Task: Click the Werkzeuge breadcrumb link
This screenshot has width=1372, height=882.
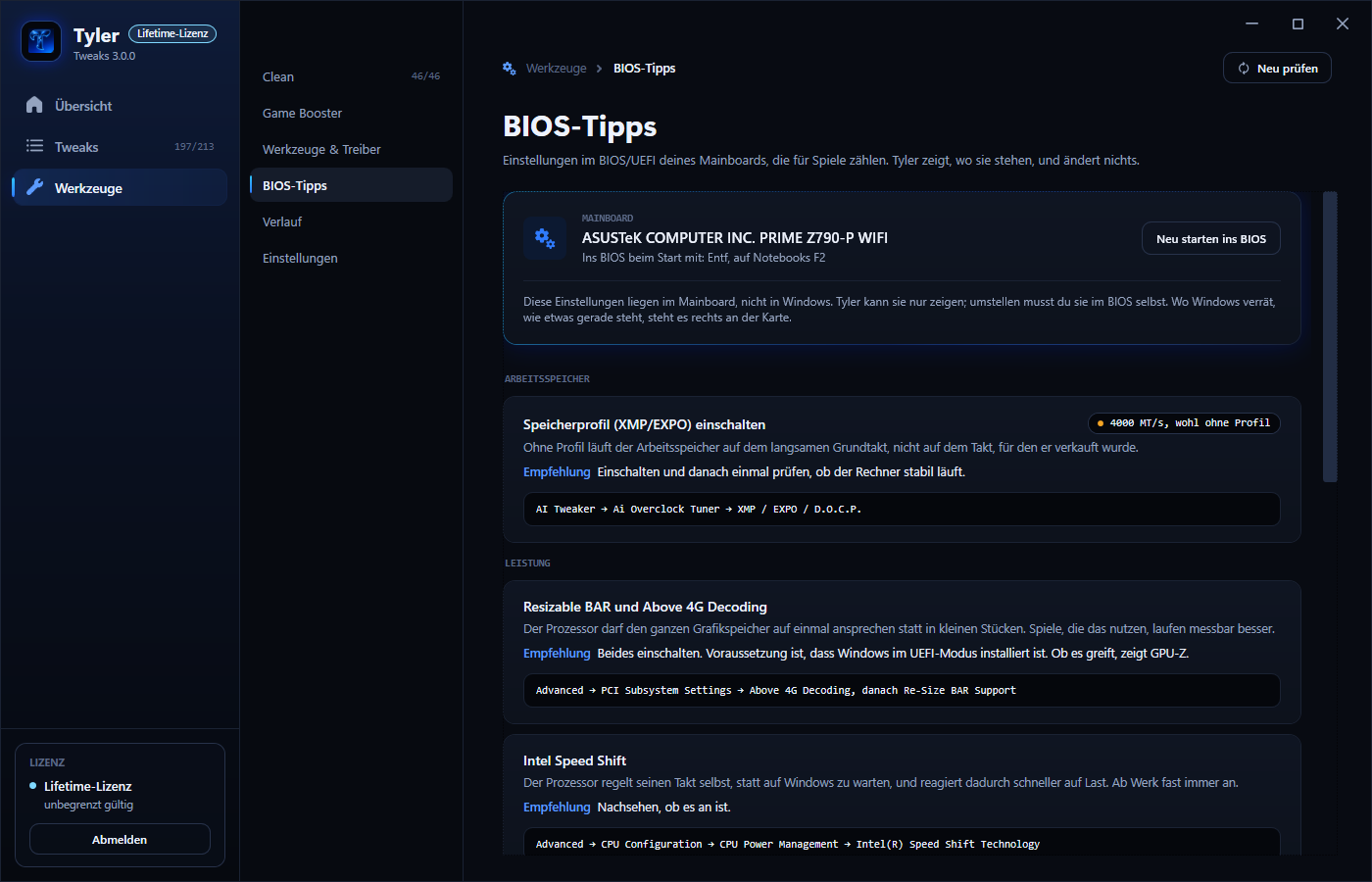Action: tap(556, 69)
